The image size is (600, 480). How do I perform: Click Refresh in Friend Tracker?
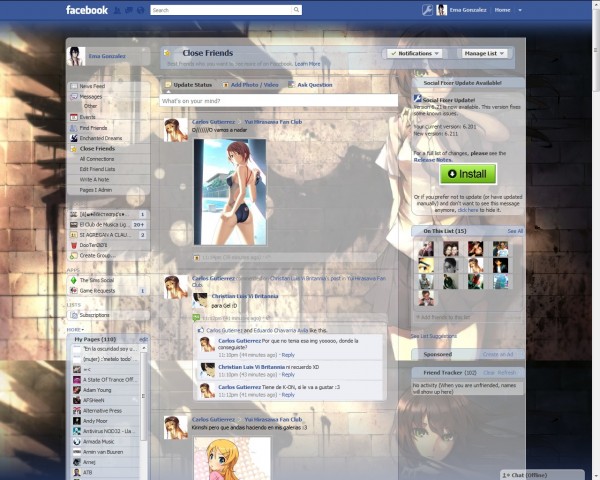[507, 373]
